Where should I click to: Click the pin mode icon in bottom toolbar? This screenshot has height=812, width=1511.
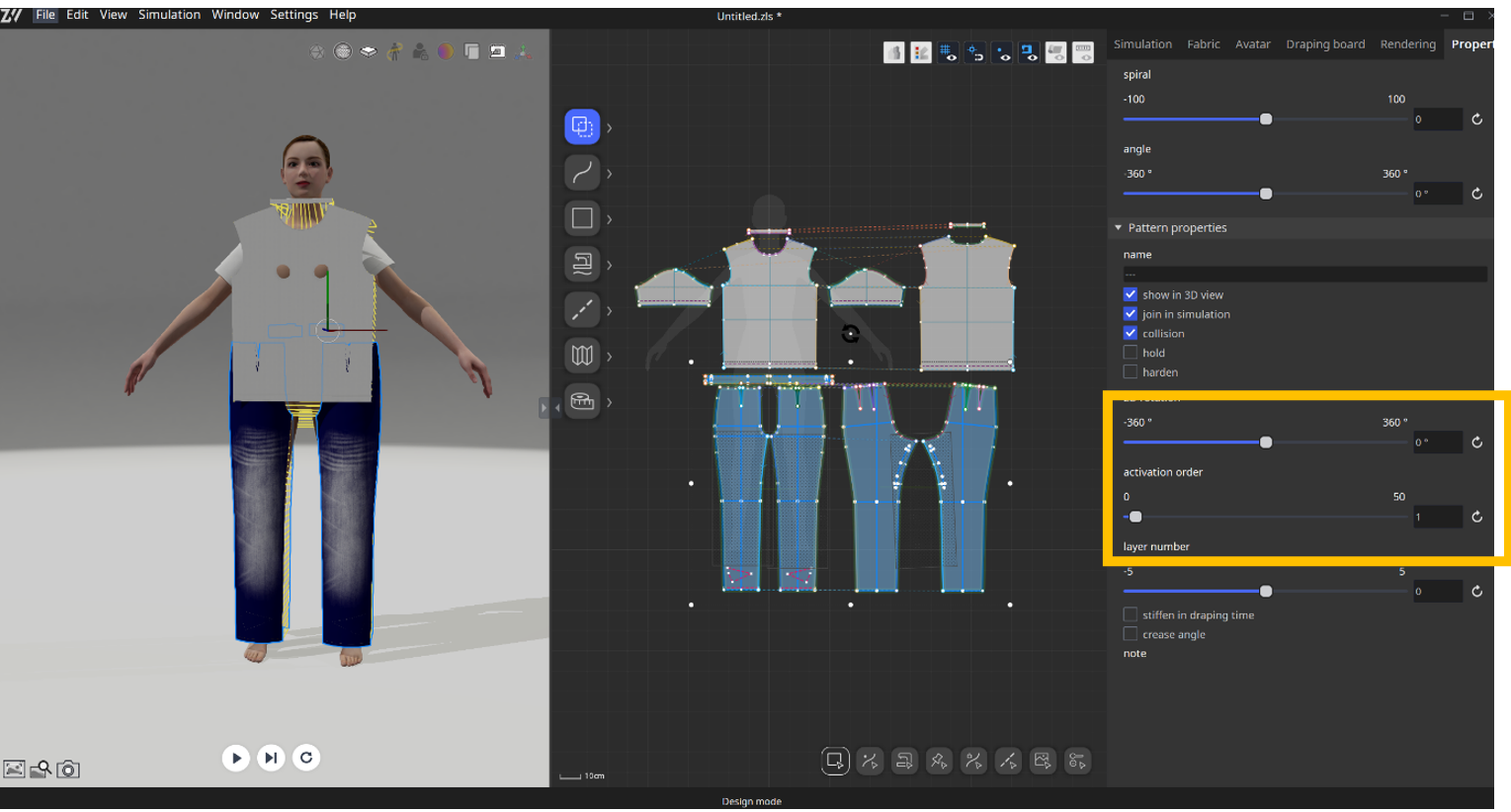pos(939,761)
